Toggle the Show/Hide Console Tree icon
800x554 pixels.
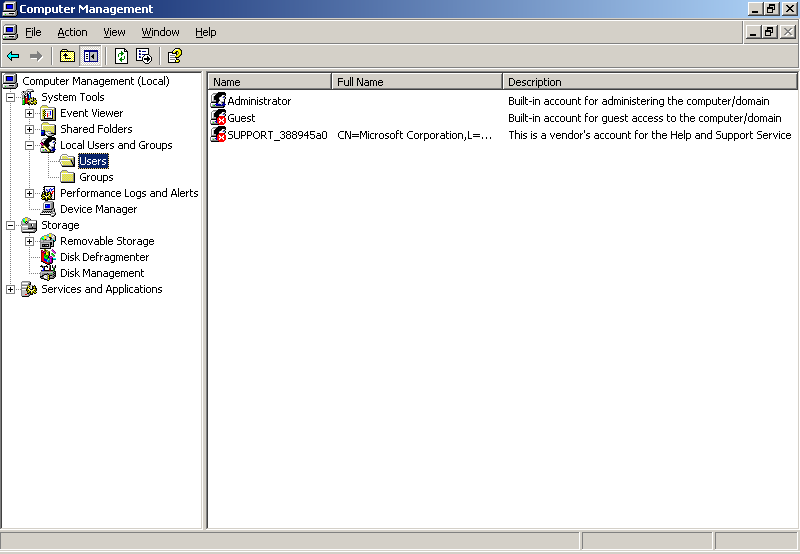pos(91,56)
